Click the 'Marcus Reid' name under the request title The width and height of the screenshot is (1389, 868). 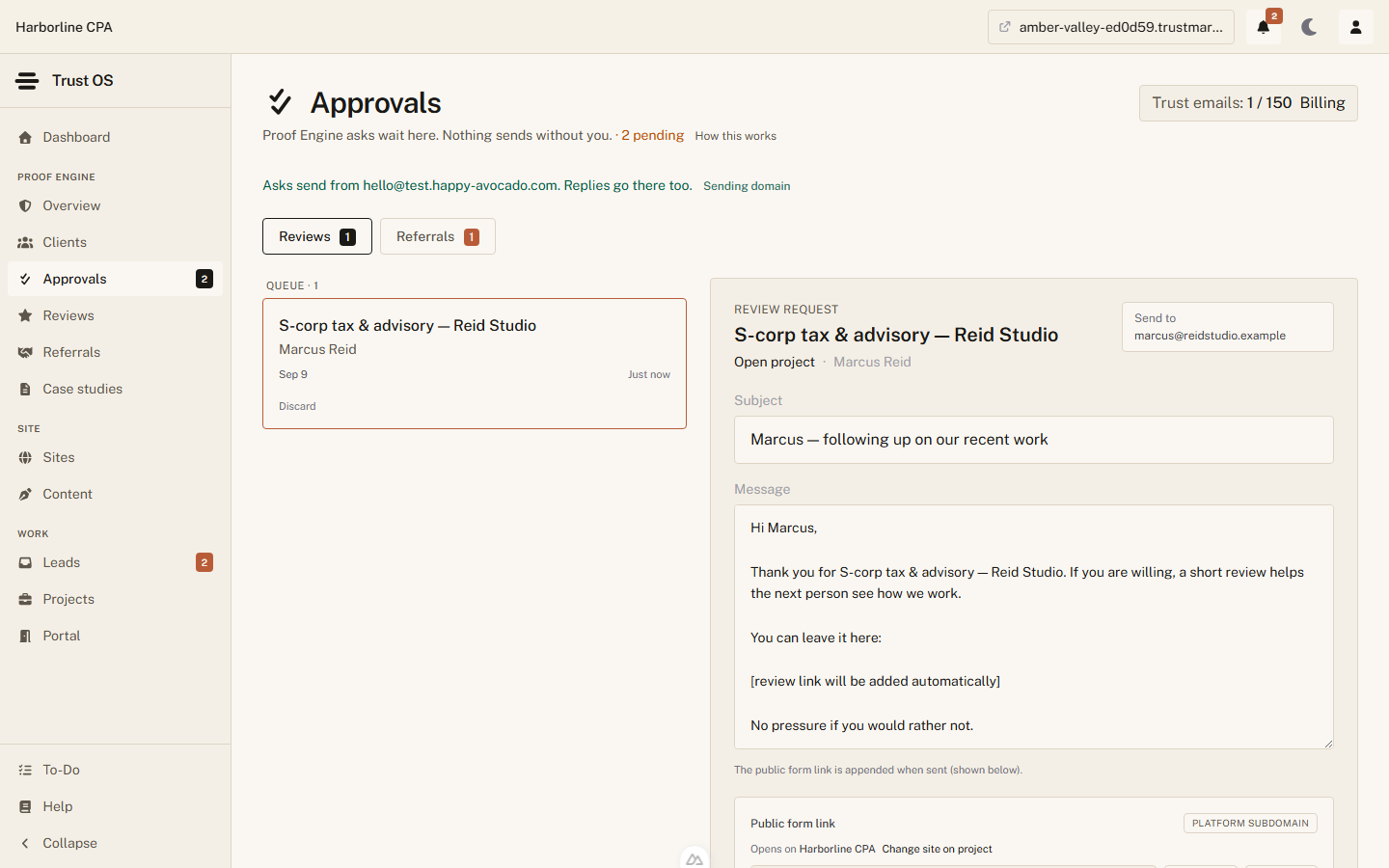[x=872, y=363]
